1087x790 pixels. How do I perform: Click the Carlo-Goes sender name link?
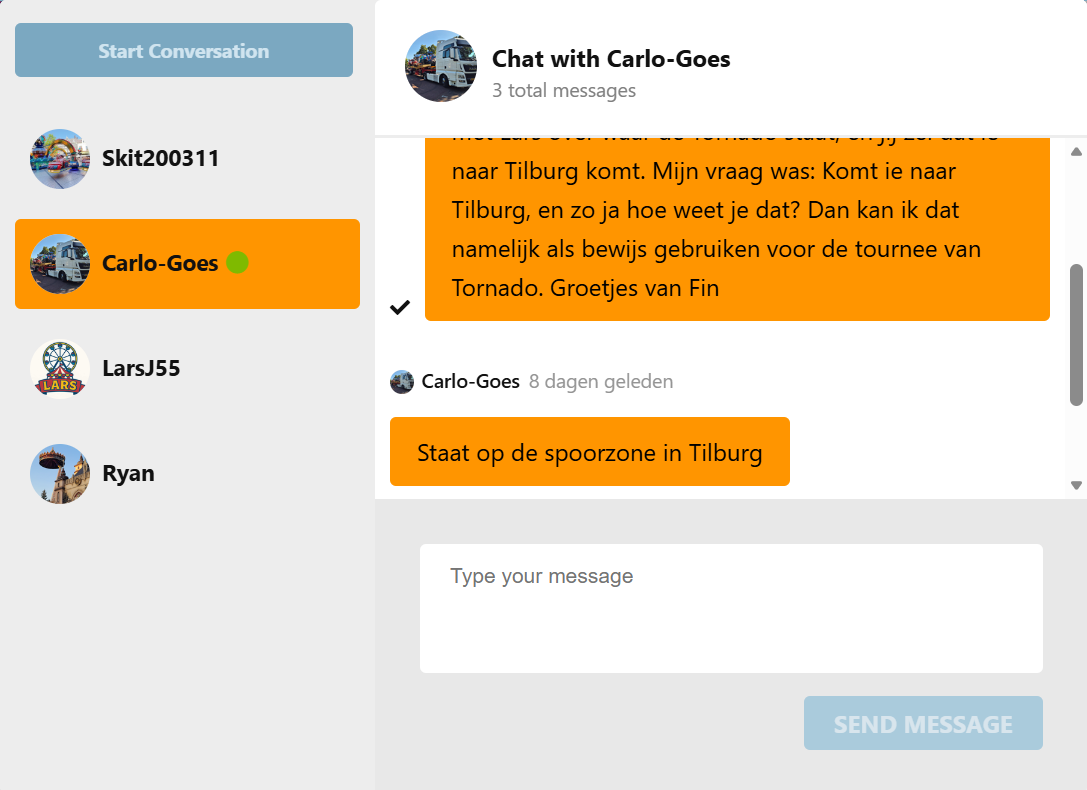pyautogui.click(x=471, y=381)
